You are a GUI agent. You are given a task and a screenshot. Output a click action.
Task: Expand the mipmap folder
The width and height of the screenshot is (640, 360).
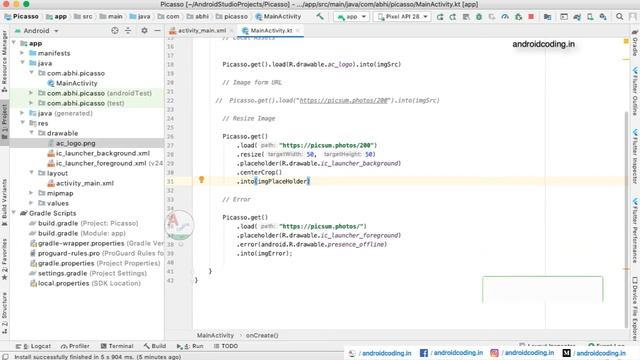[32, 193]
